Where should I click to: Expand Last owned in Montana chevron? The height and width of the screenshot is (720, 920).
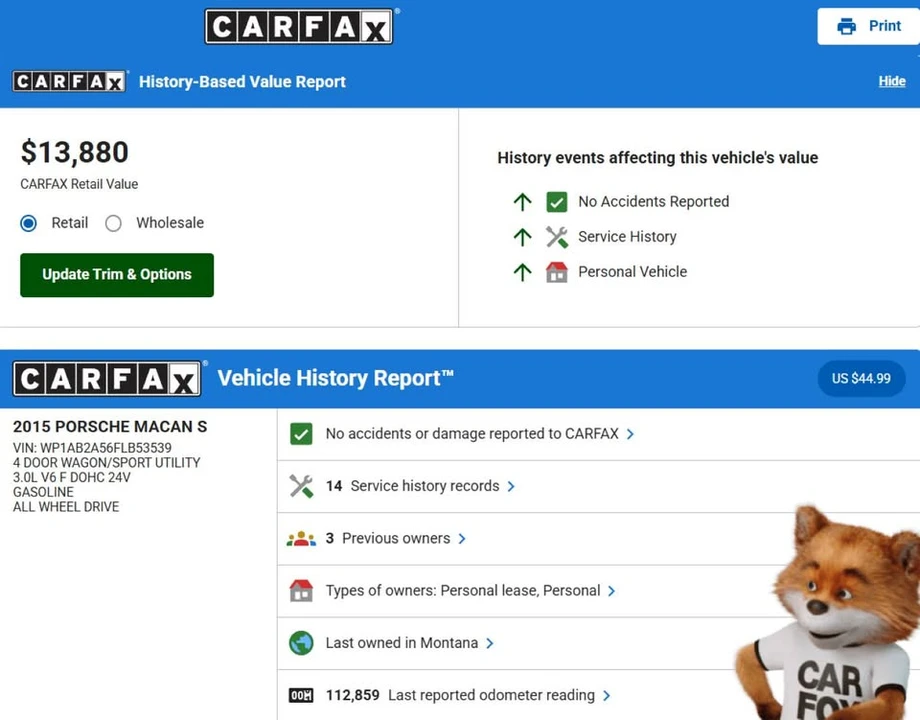489,643
